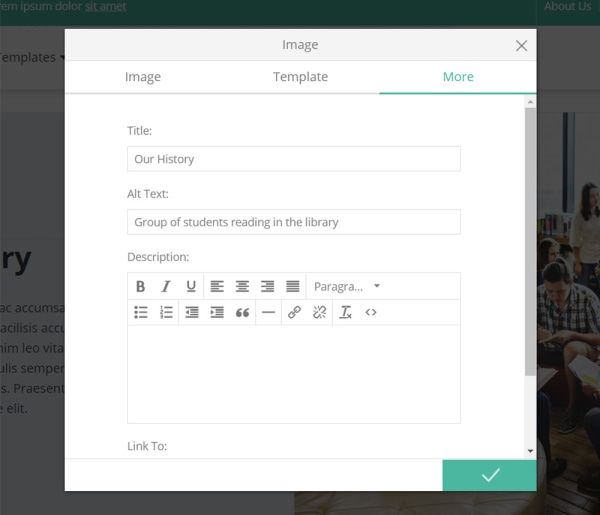Insert a numbered list
The image size is (600, 515).
click(x=166, y=312)
